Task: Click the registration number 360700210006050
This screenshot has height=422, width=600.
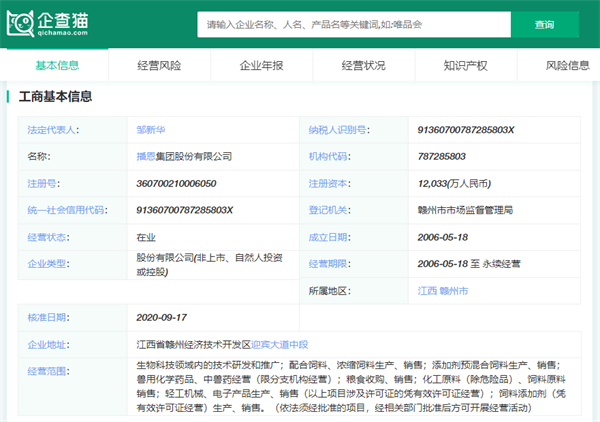Action: tap(176, 184)
